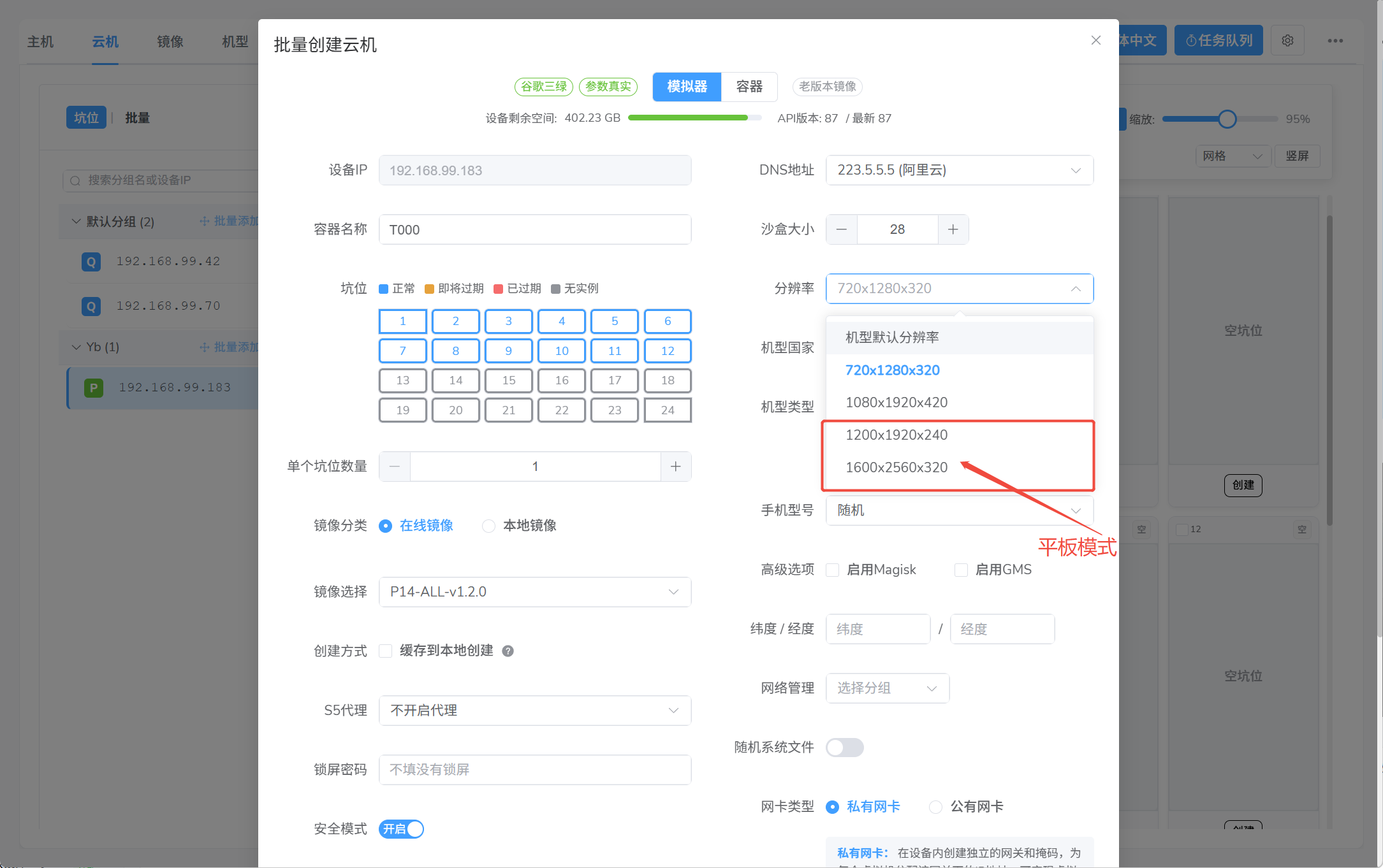Choose the 1600x2560x320 resolution option
The width and height of the screenshot is (1383, 868).
(896, 467)
